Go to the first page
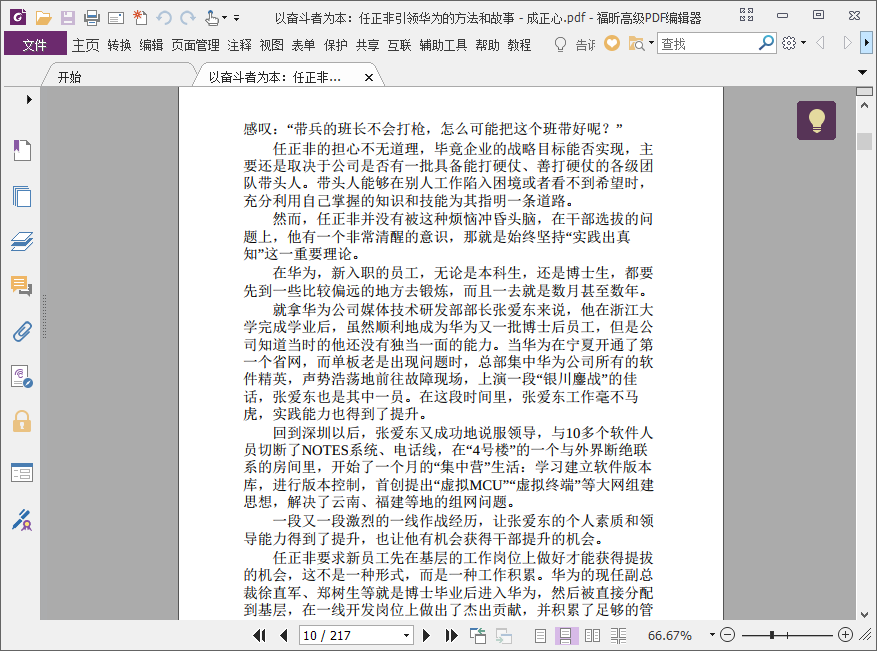877x651 pixels. (259, 635)
